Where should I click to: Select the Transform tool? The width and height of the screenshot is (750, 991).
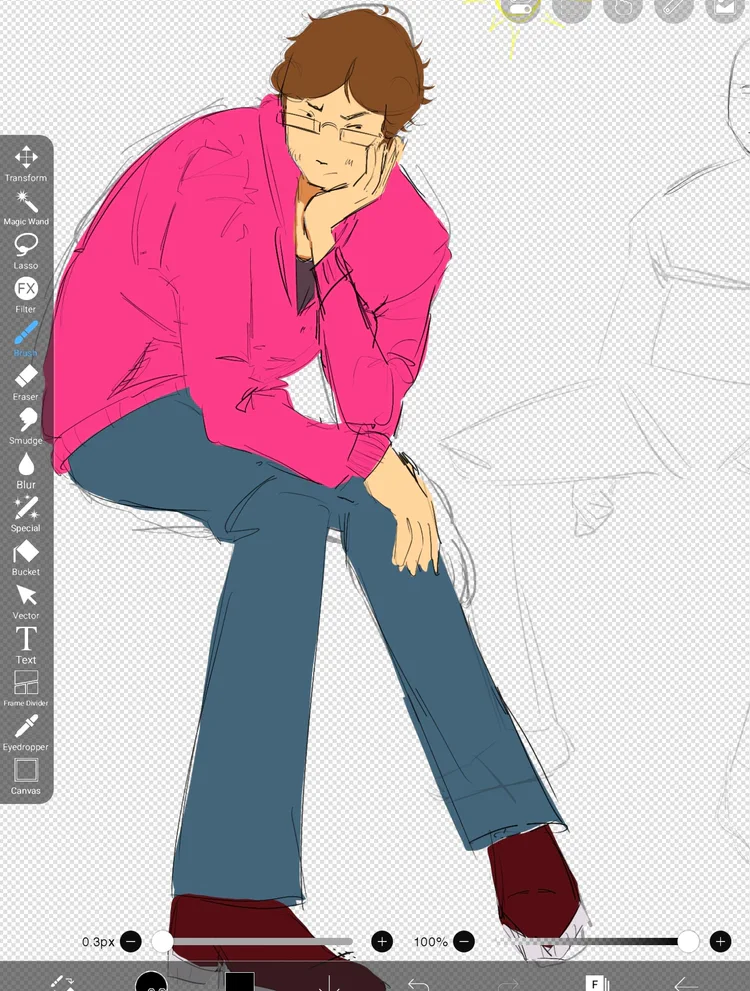point(26,163)
